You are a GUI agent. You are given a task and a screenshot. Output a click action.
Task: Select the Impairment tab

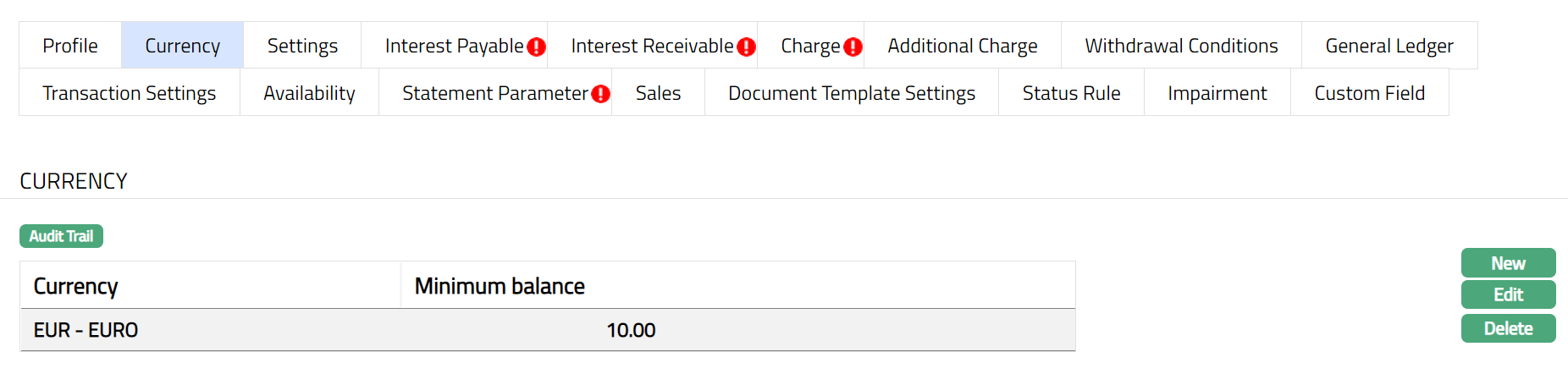[1217, 93]
